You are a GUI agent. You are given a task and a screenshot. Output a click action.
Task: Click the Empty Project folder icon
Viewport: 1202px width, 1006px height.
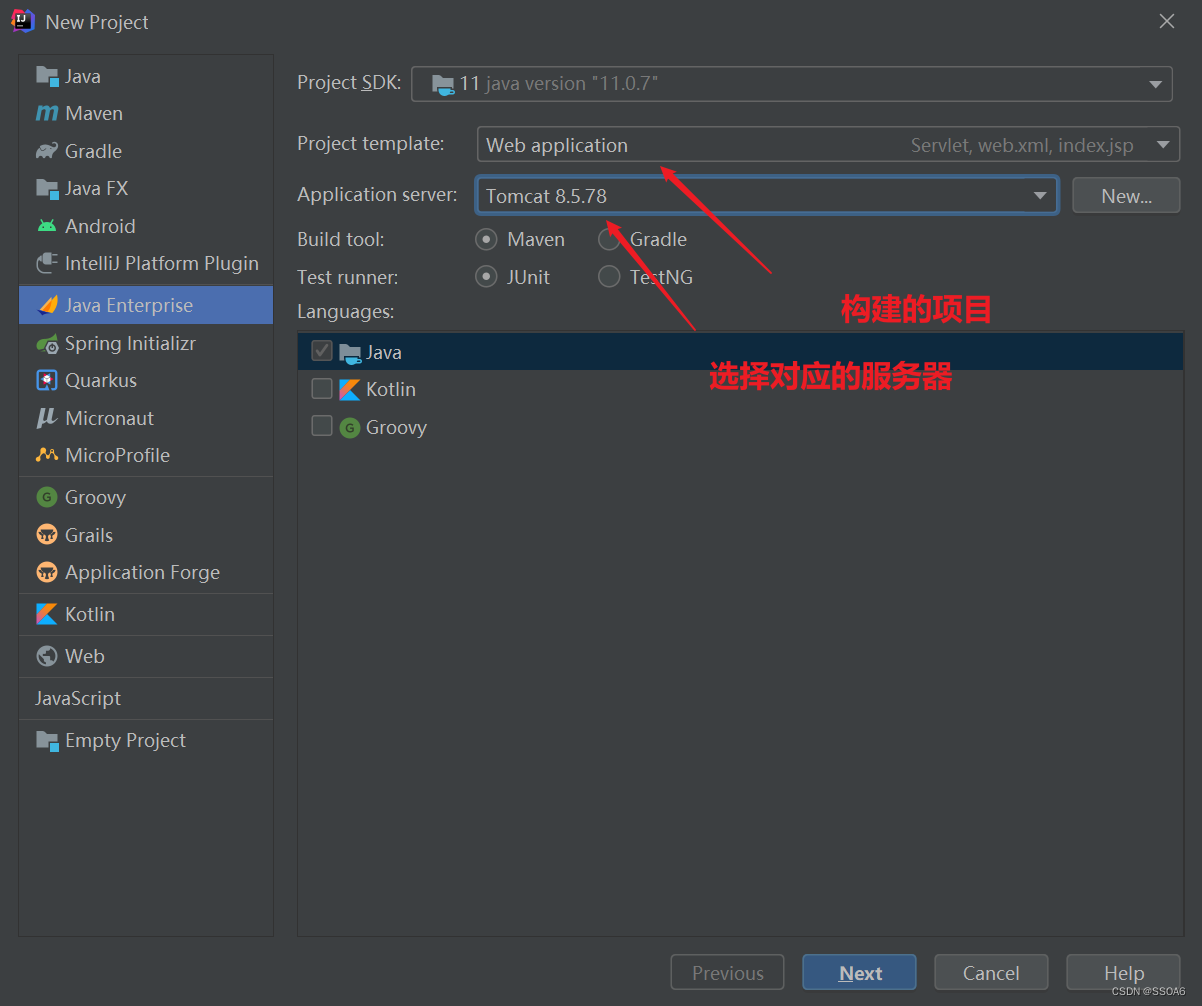[x=47, y=740]
